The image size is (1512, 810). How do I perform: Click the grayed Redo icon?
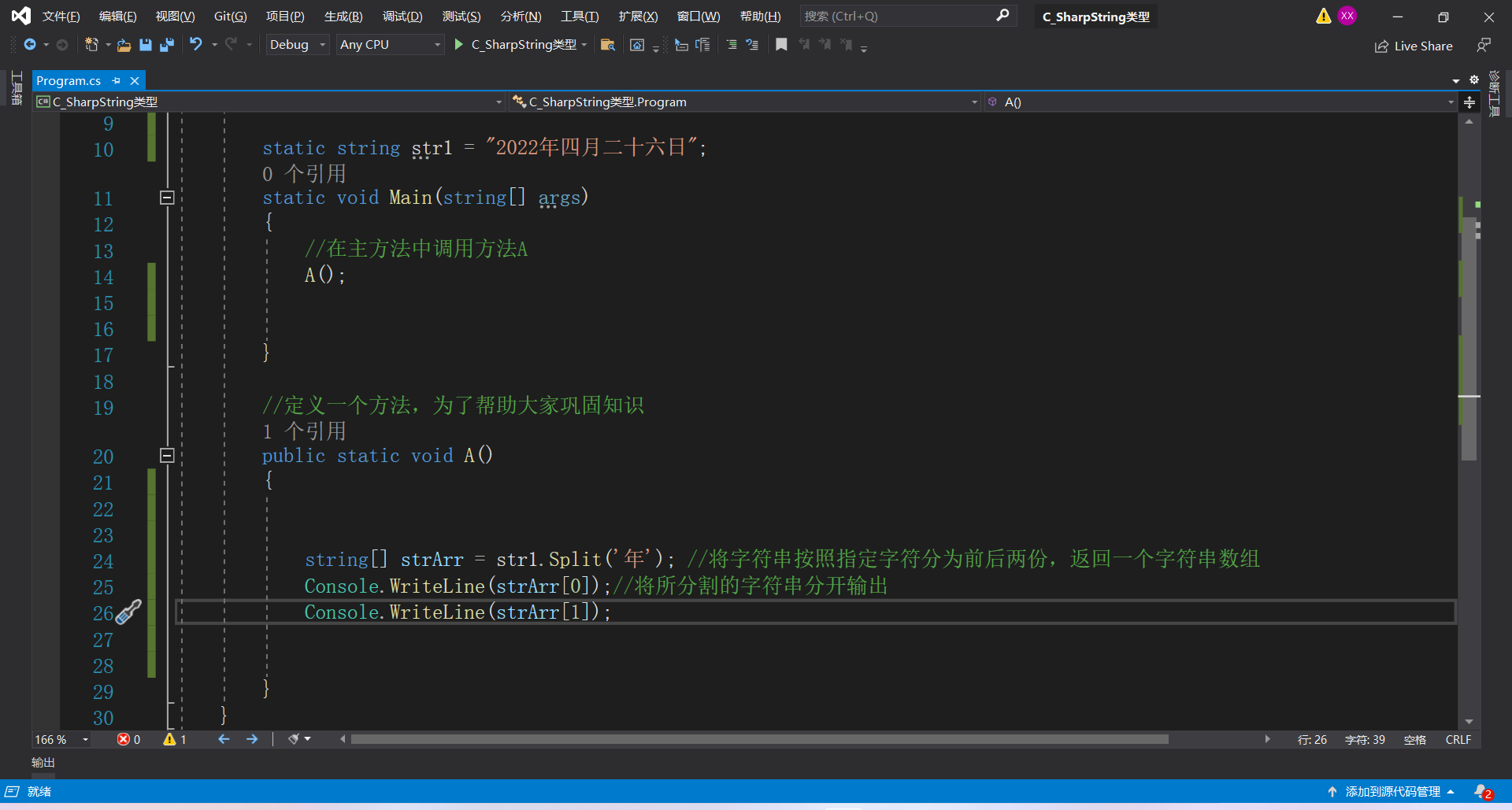coord(231,45)
